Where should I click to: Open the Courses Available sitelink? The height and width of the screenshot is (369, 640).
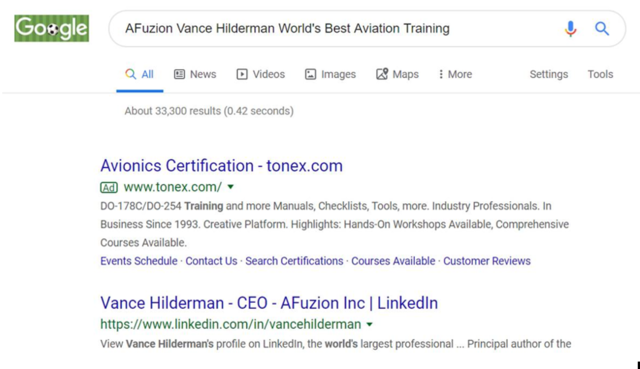point(393,261)
